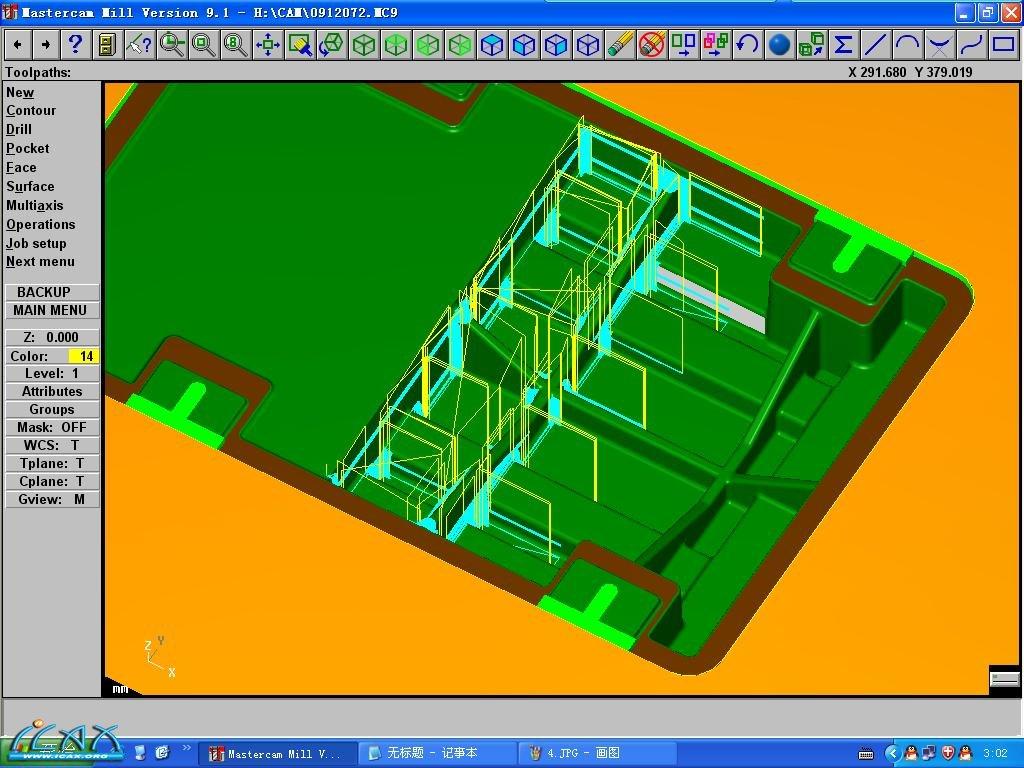Open help with the question mark icon
Viewport: 1024px width, 768px height.
tap(75, 45)
